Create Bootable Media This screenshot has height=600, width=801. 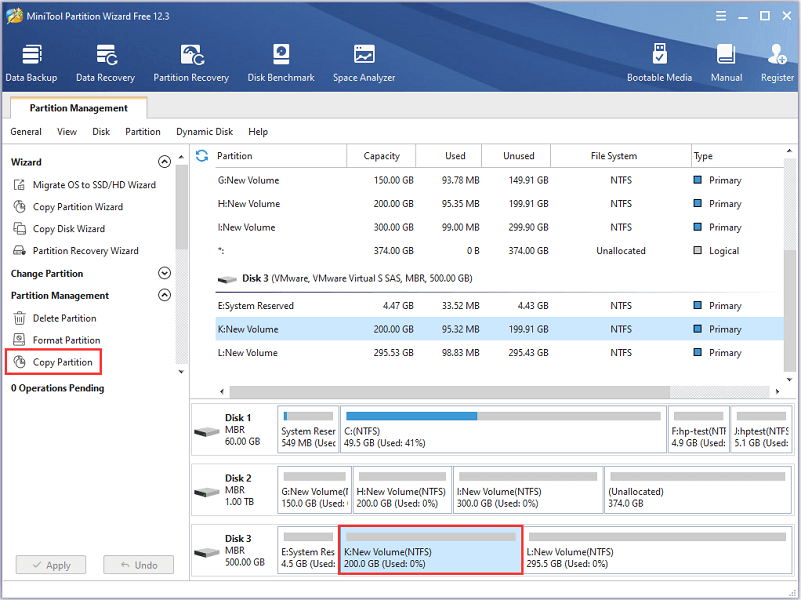[x=659, y=63]
